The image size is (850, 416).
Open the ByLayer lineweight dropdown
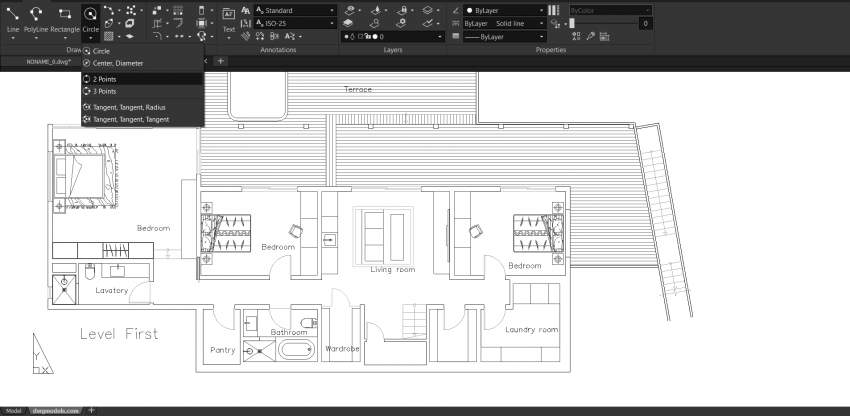coord(505,37)
